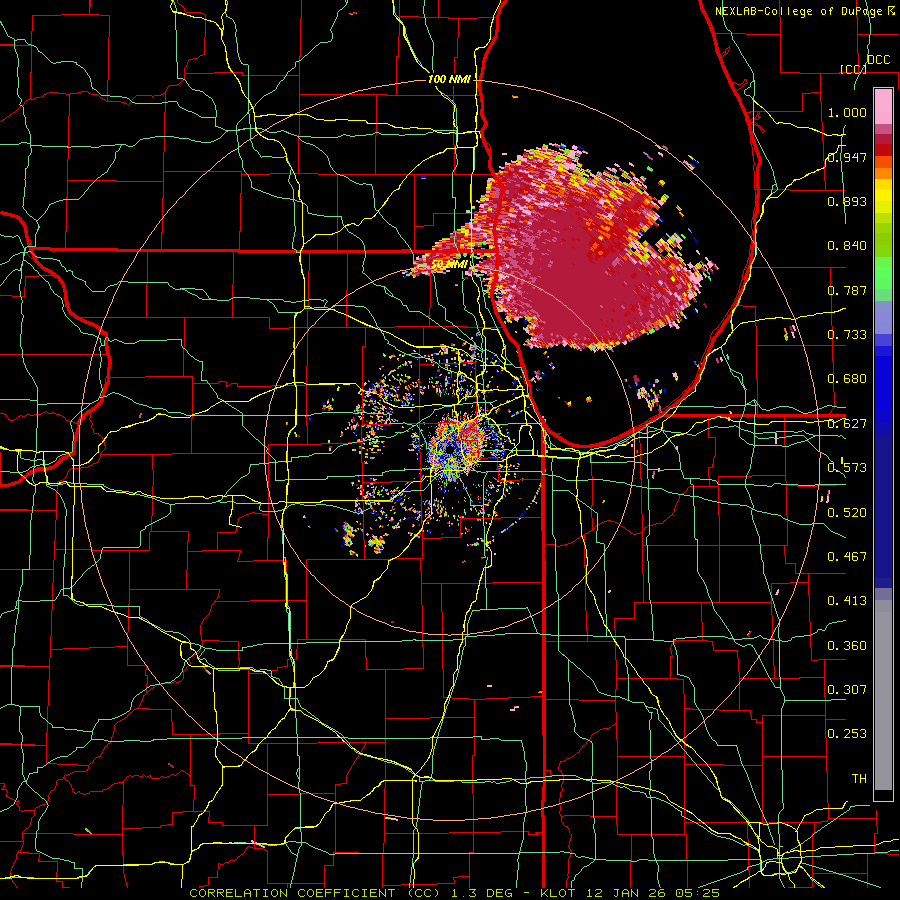The image size is (900, 900).
Task: Click the 0.947 scale value
Action: coord(847,157)
